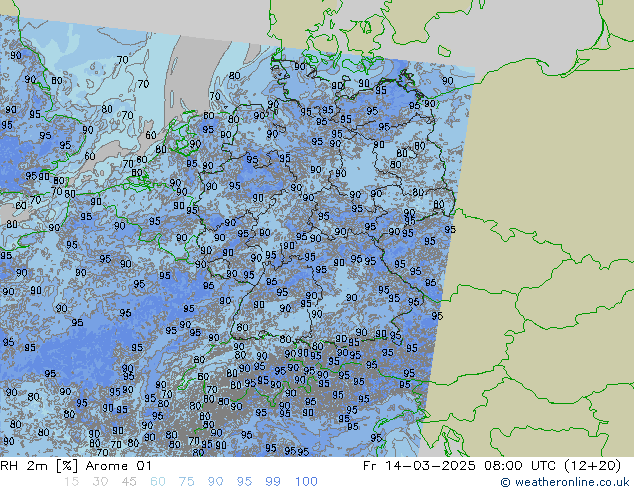
Task: Click the legend value 15
Action: 71,482
